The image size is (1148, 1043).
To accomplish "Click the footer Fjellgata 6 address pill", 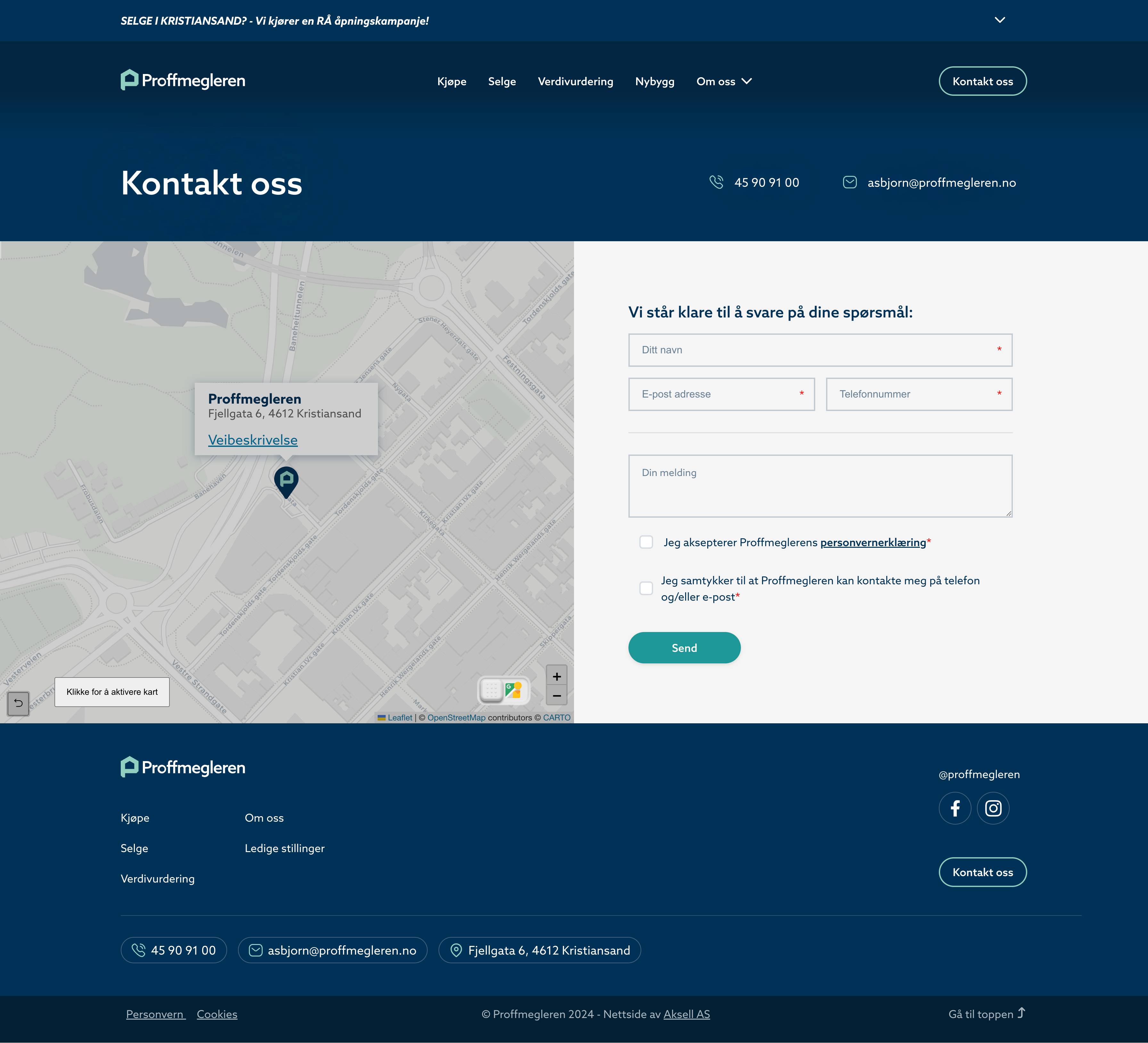I will point(539,950).
